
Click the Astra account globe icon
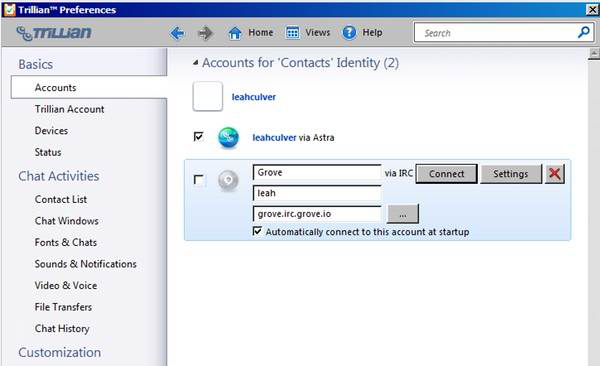(228, 138)
